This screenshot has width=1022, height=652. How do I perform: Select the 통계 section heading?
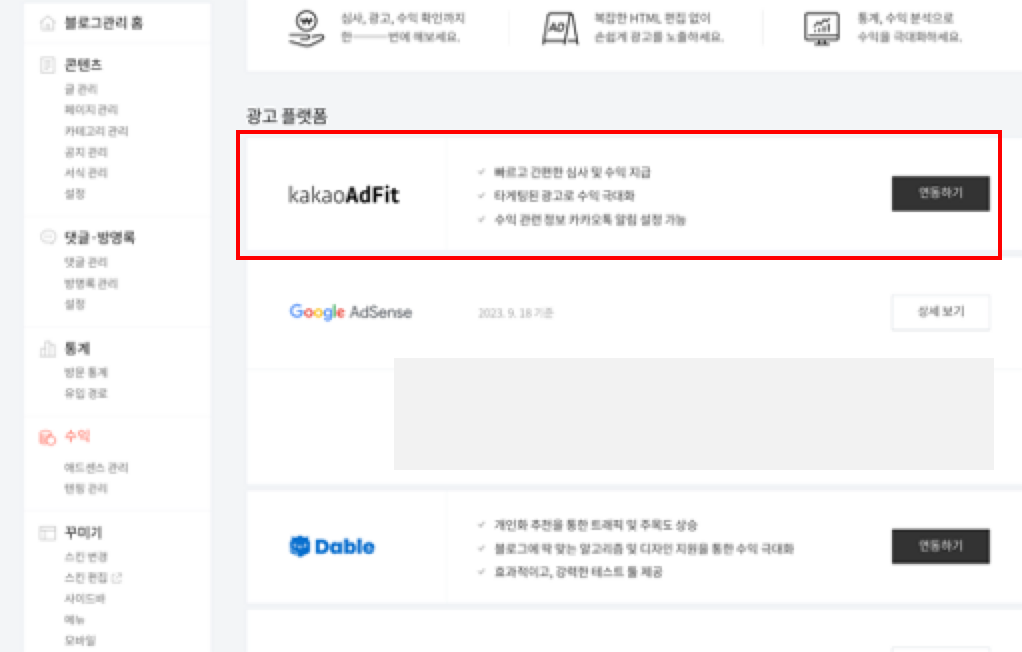(x=77, y=349)
